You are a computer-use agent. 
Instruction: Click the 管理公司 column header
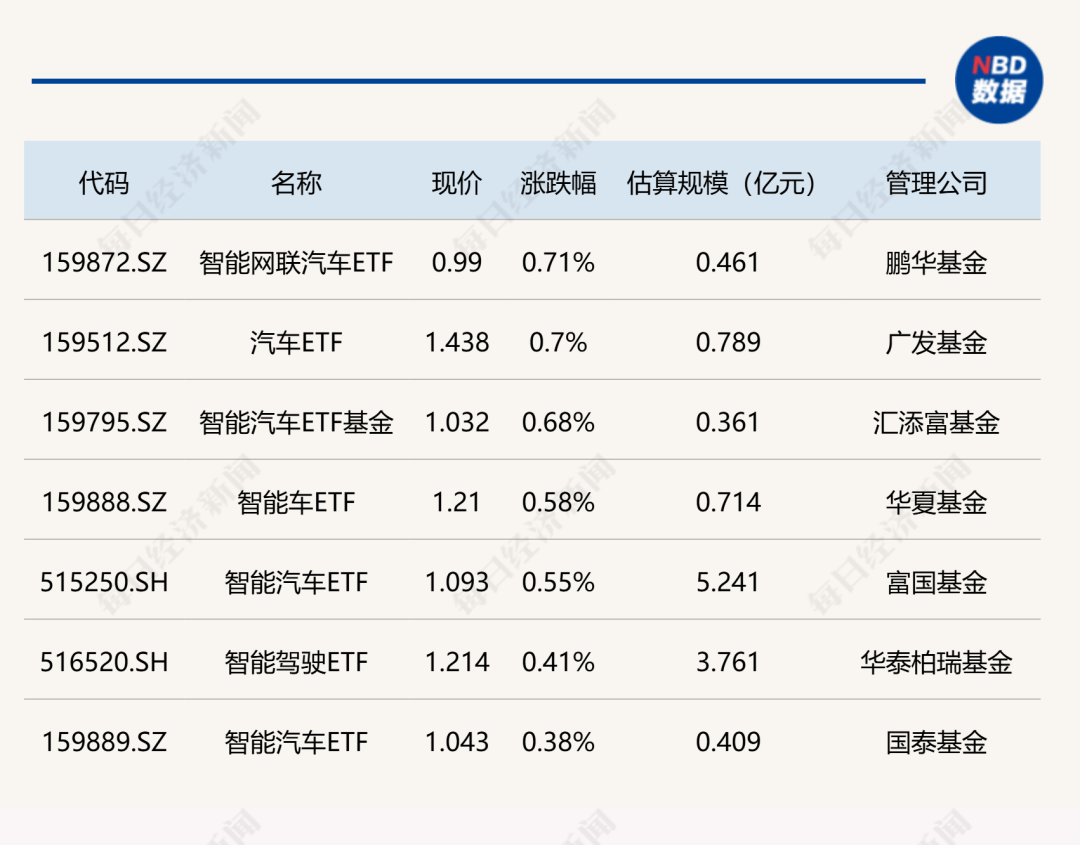934,182
